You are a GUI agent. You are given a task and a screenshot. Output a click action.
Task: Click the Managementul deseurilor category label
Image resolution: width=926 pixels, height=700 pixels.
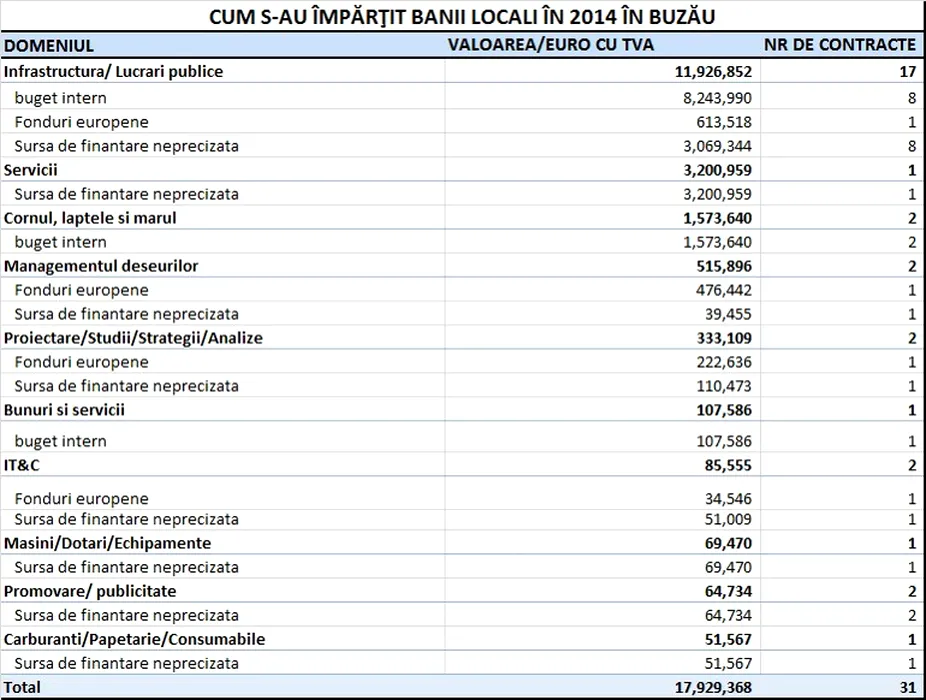tap(101, 266)
